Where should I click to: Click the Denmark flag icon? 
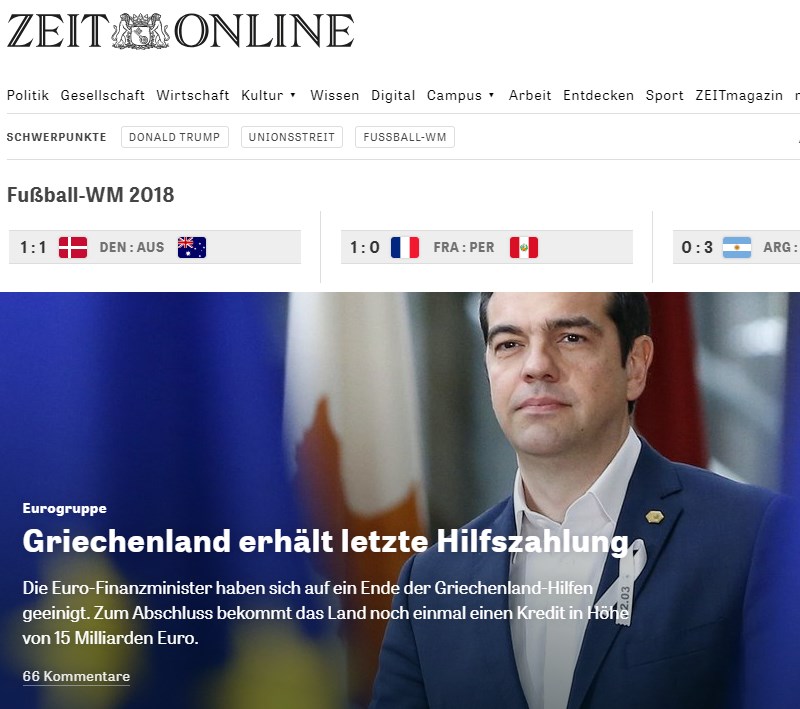(x=73, y=247)
